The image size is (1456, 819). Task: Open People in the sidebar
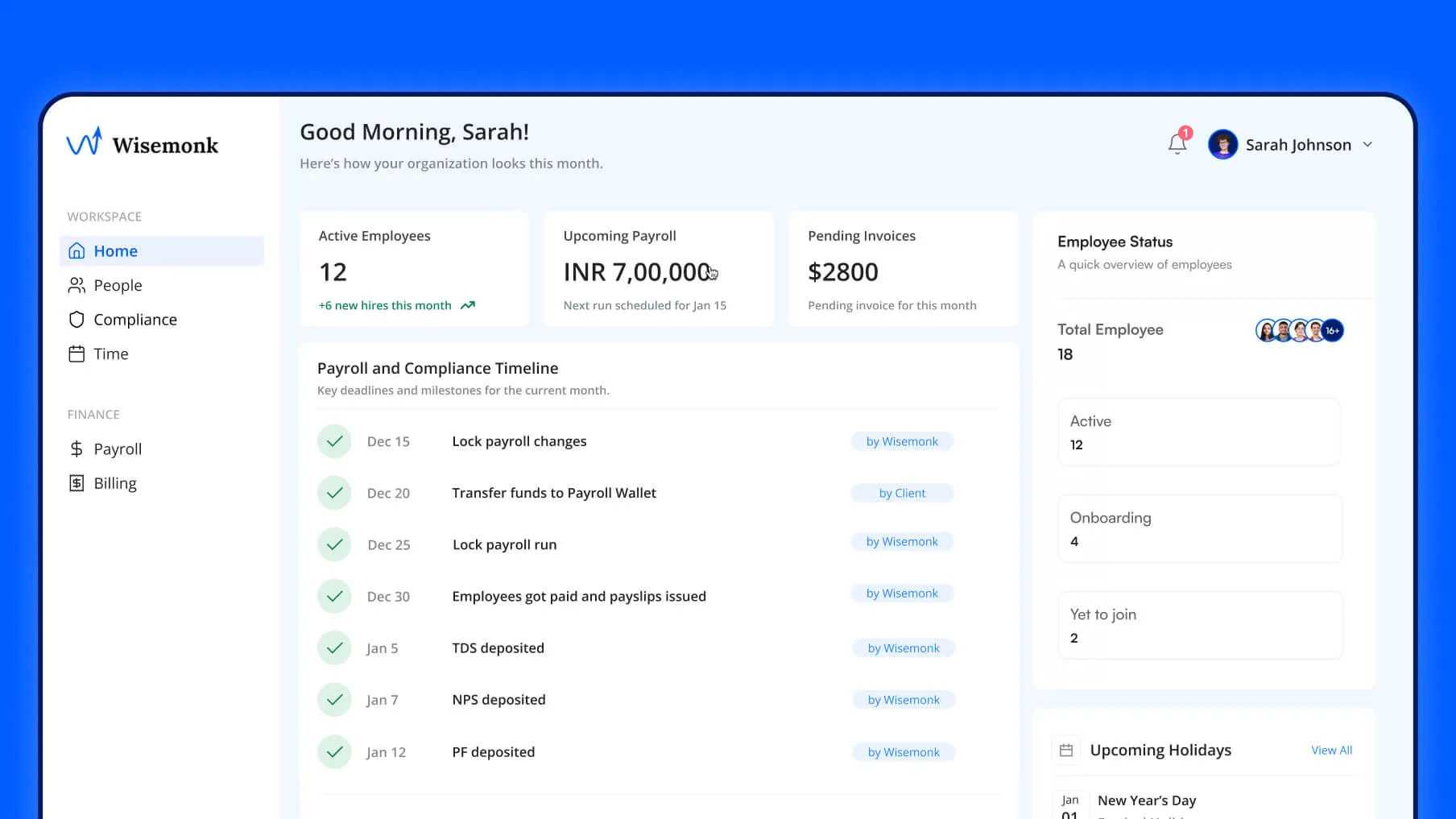point(162,285)
